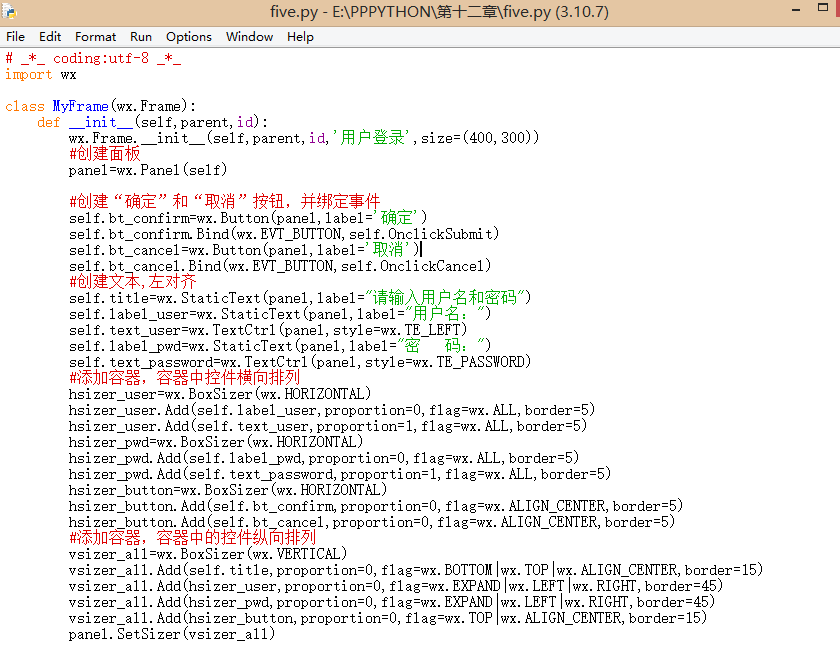
Task: Click the self.text_password TE_PASSWORD line
Action: pos(300,362)
